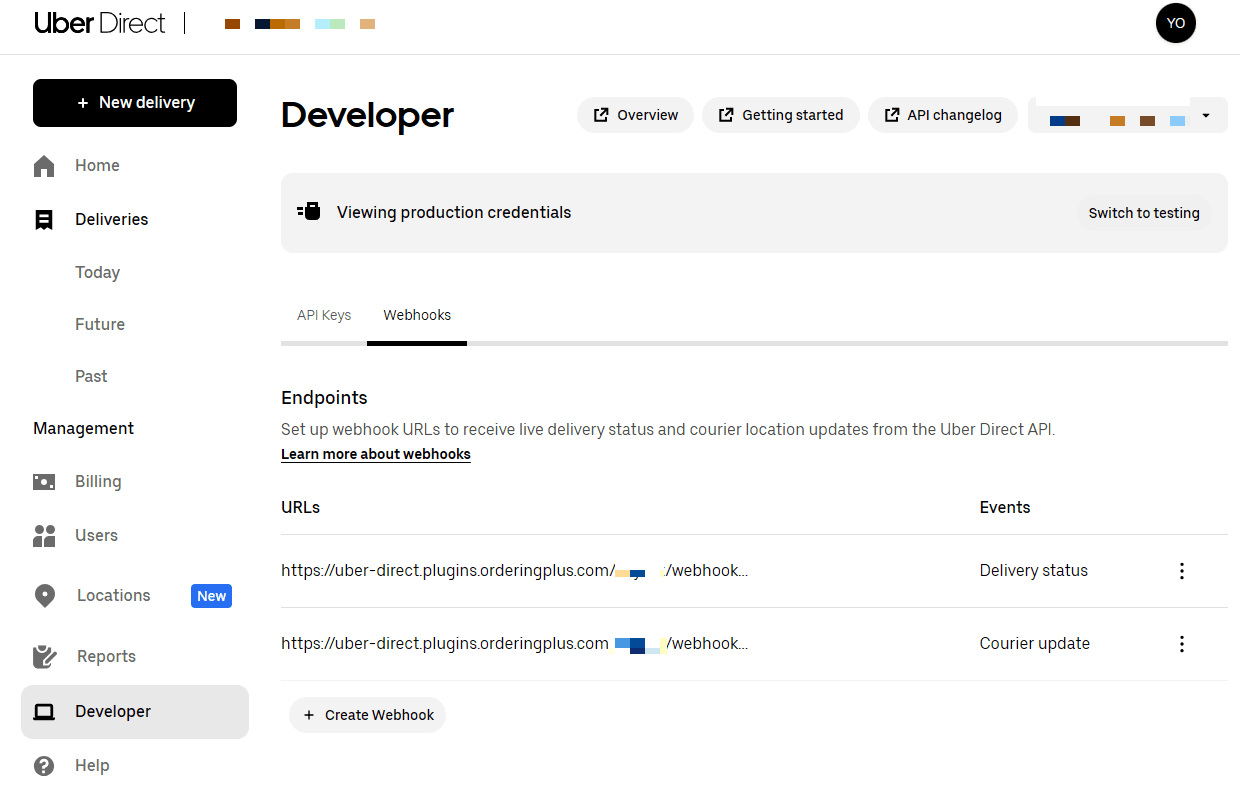This screenshot has width=1240, height=799.
Task: Click the Help question mark icon
Action: point(44,766)
